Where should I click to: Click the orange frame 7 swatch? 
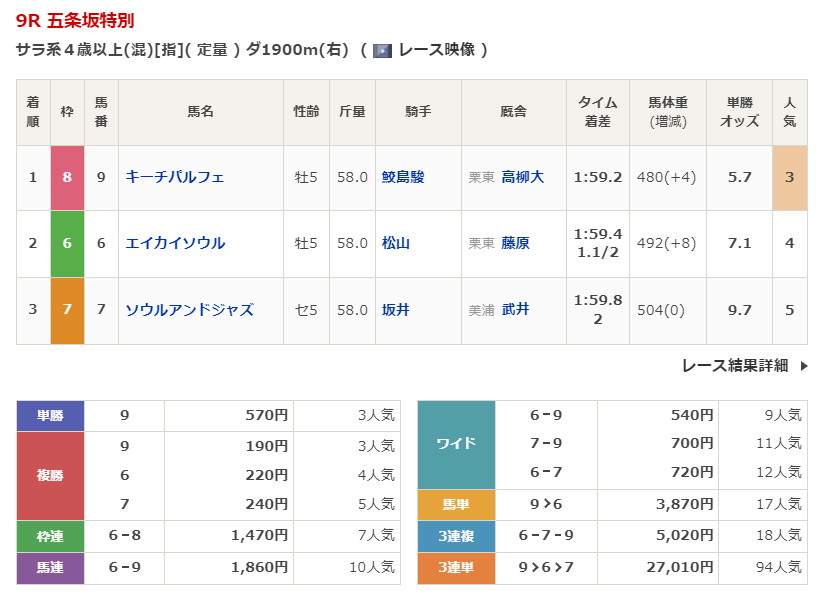(x=67, y=310)
